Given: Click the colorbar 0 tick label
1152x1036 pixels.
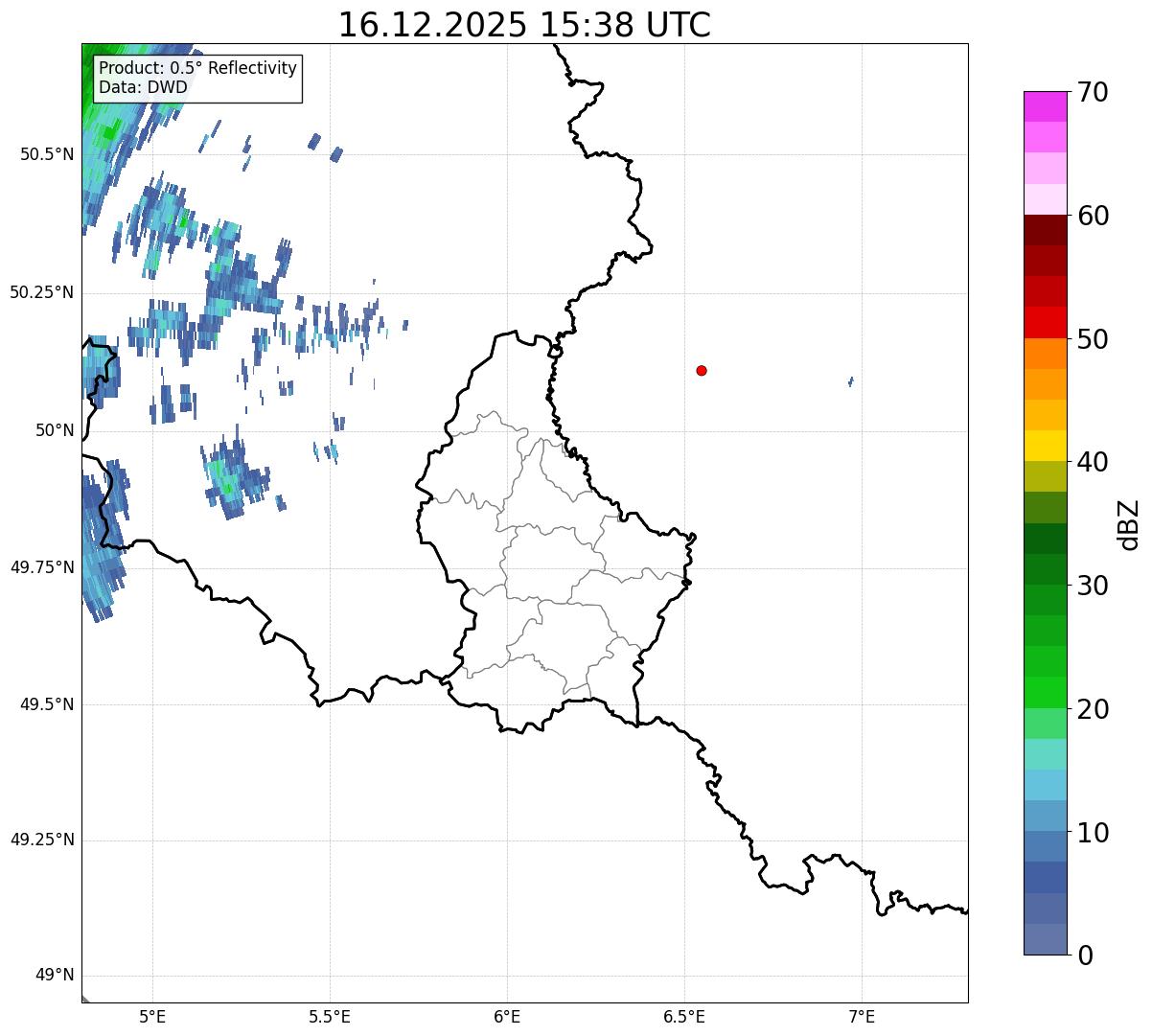Looking at the screenshot, I should [1086, 955].
